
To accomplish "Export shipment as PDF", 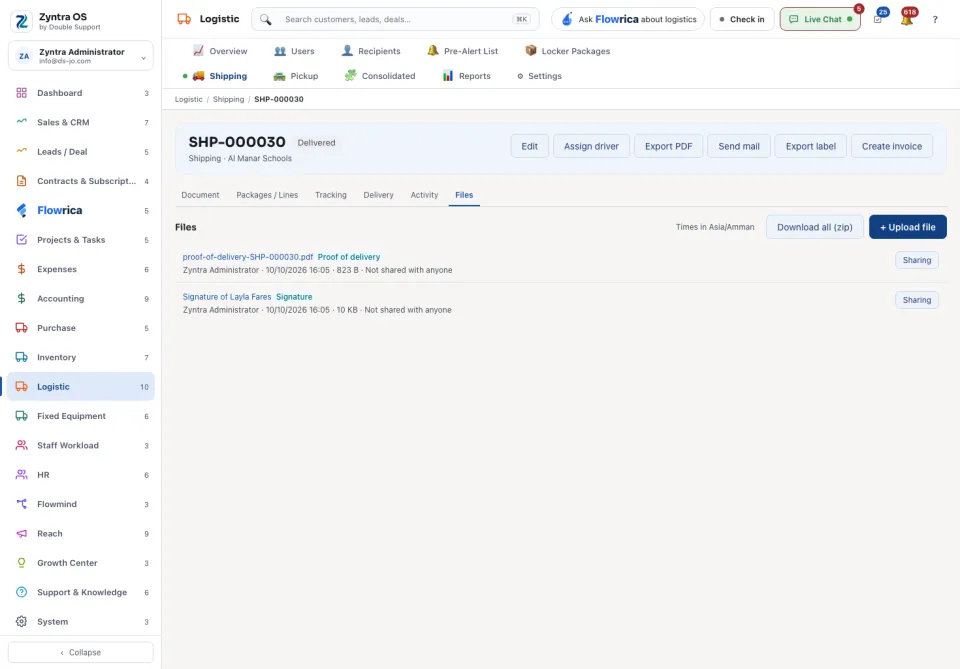I will point(669,146).
